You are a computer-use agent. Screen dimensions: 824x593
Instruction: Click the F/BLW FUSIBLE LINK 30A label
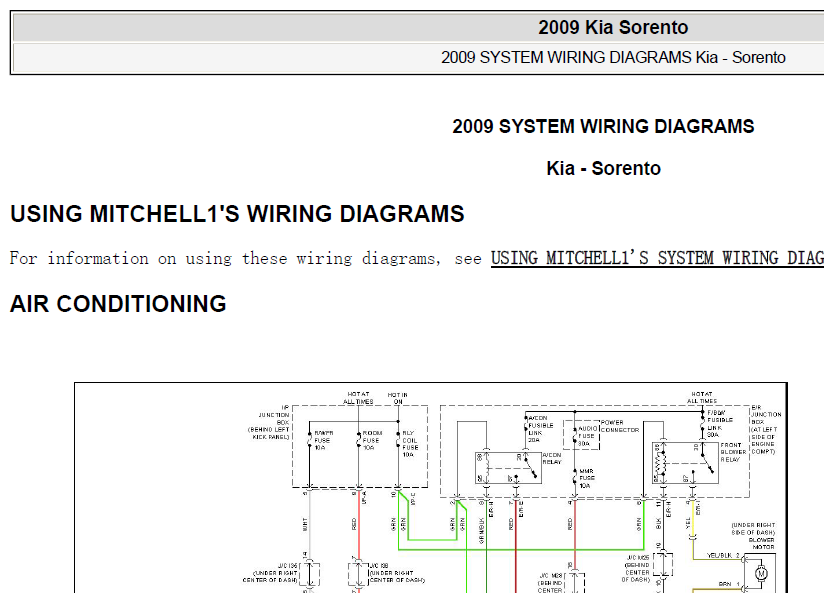pos(720,424)
